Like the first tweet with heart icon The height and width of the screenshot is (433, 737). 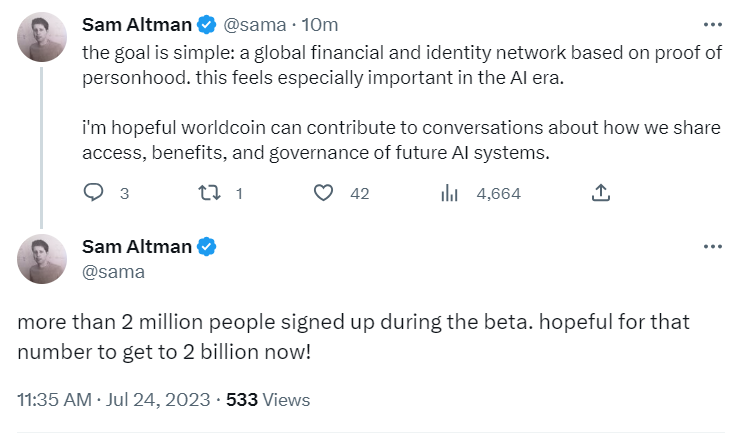point(323,193)
